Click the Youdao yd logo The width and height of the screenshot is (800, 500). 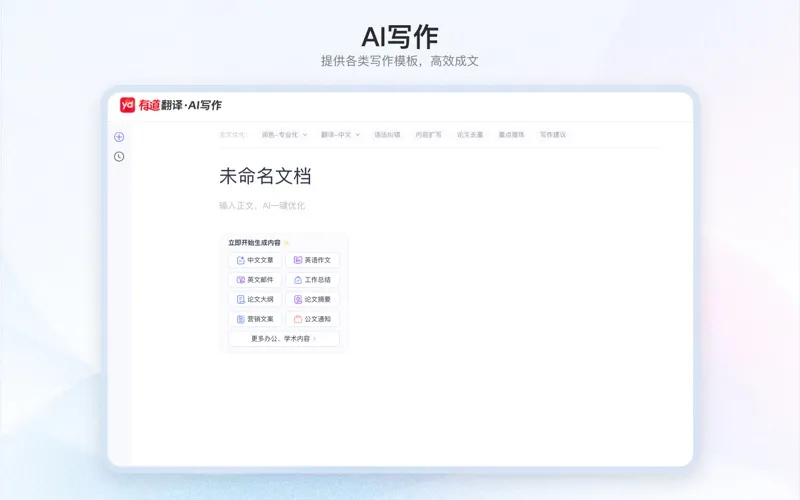(x=128, y=105)
